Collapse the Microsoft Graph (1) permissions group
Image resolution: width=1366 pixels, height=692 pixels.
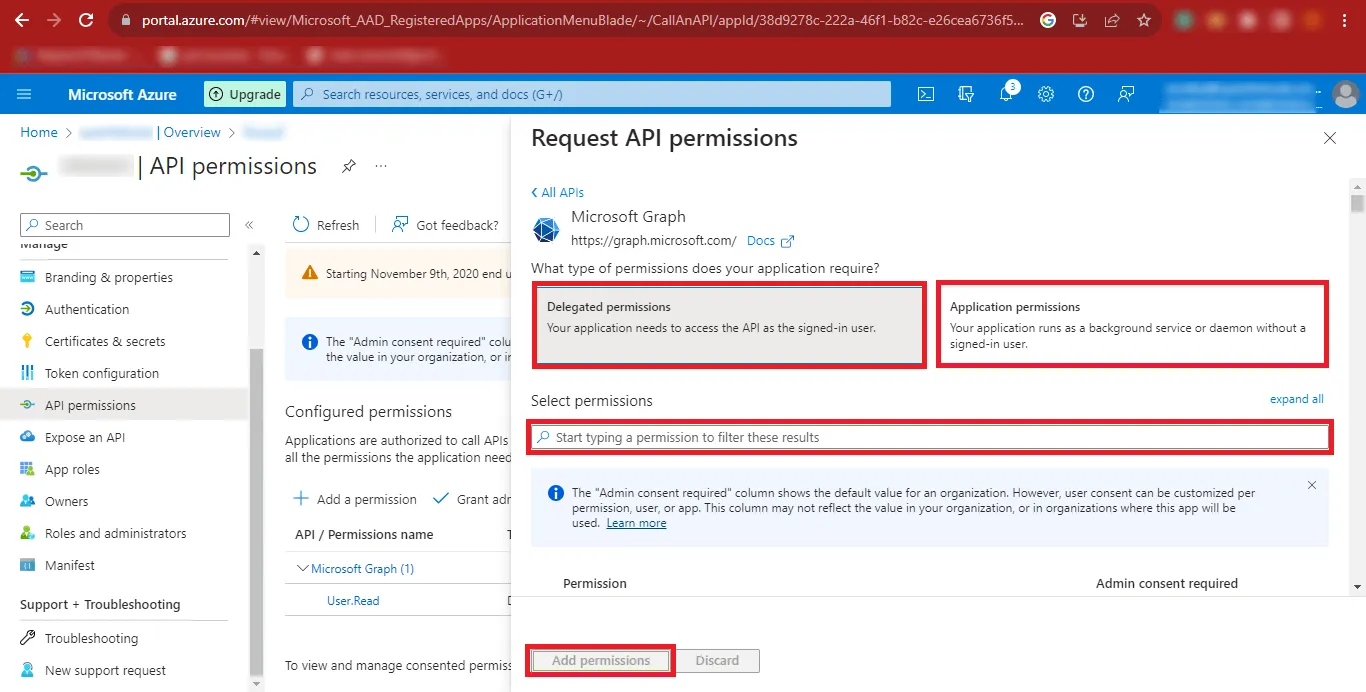(302, 567)
